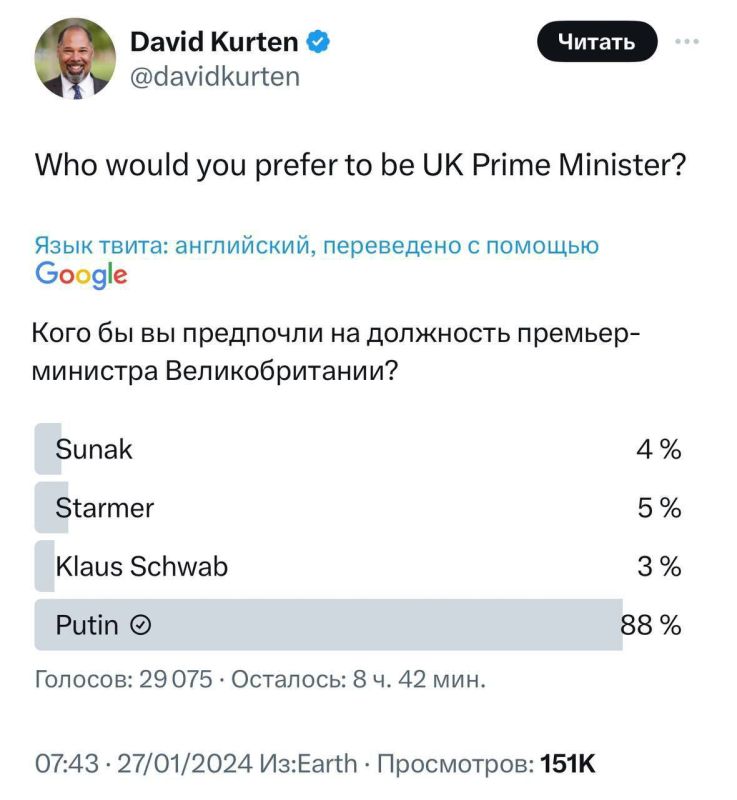This screenshot has height=800, width=737.
Task: Choose the Klaus Schwab poll option
Action: (x=142, y=567)
